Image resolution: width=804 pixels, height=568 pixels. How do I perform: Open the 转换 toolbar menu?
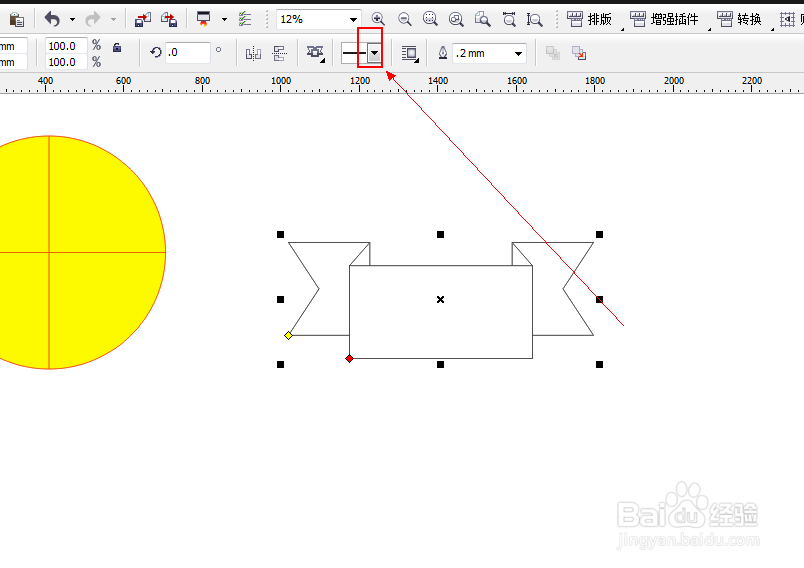click(x=739, y=19)
